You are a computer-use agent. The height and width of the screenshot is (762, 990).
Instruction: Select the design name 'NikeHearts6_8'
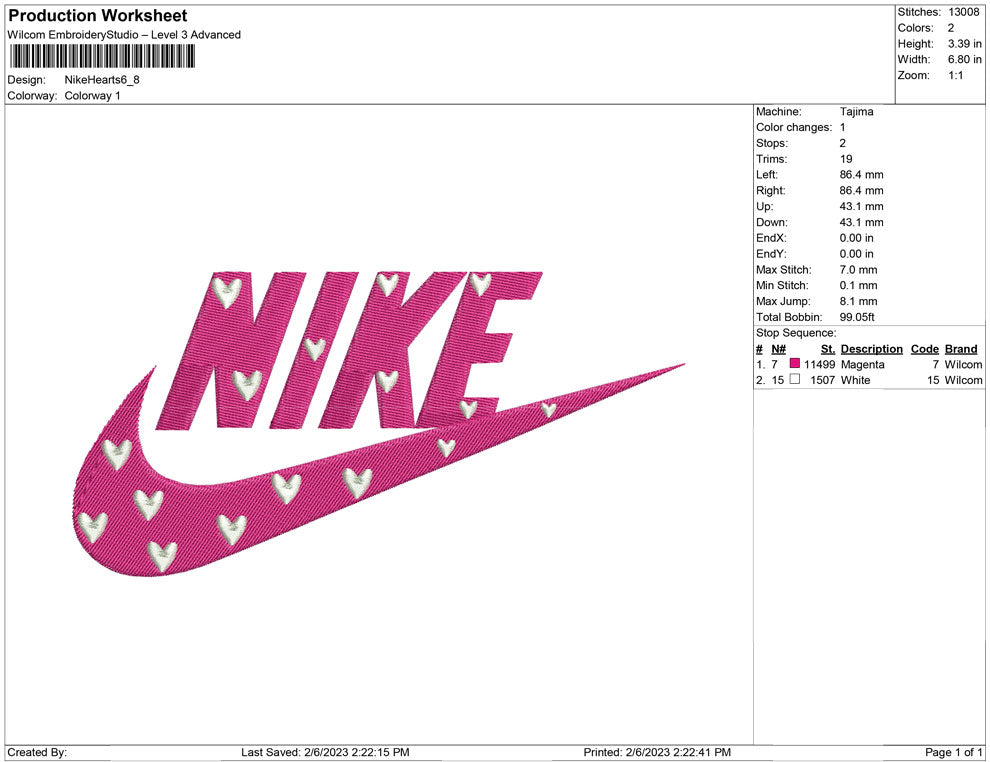(102, 80)
